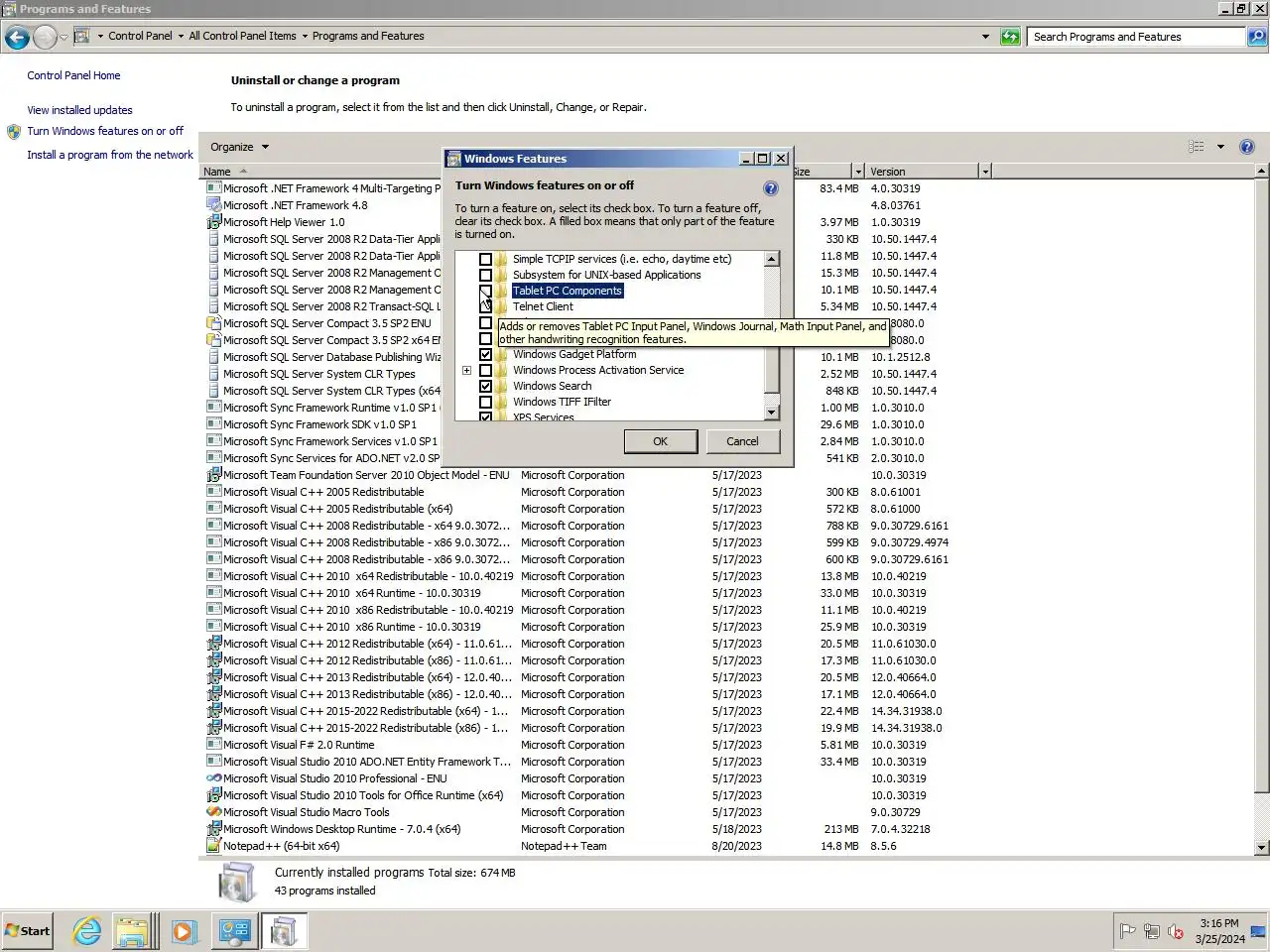Click All Control Panel Items breadcrumb
Screen dimensions: 1270x952
(x=242, y=36)
